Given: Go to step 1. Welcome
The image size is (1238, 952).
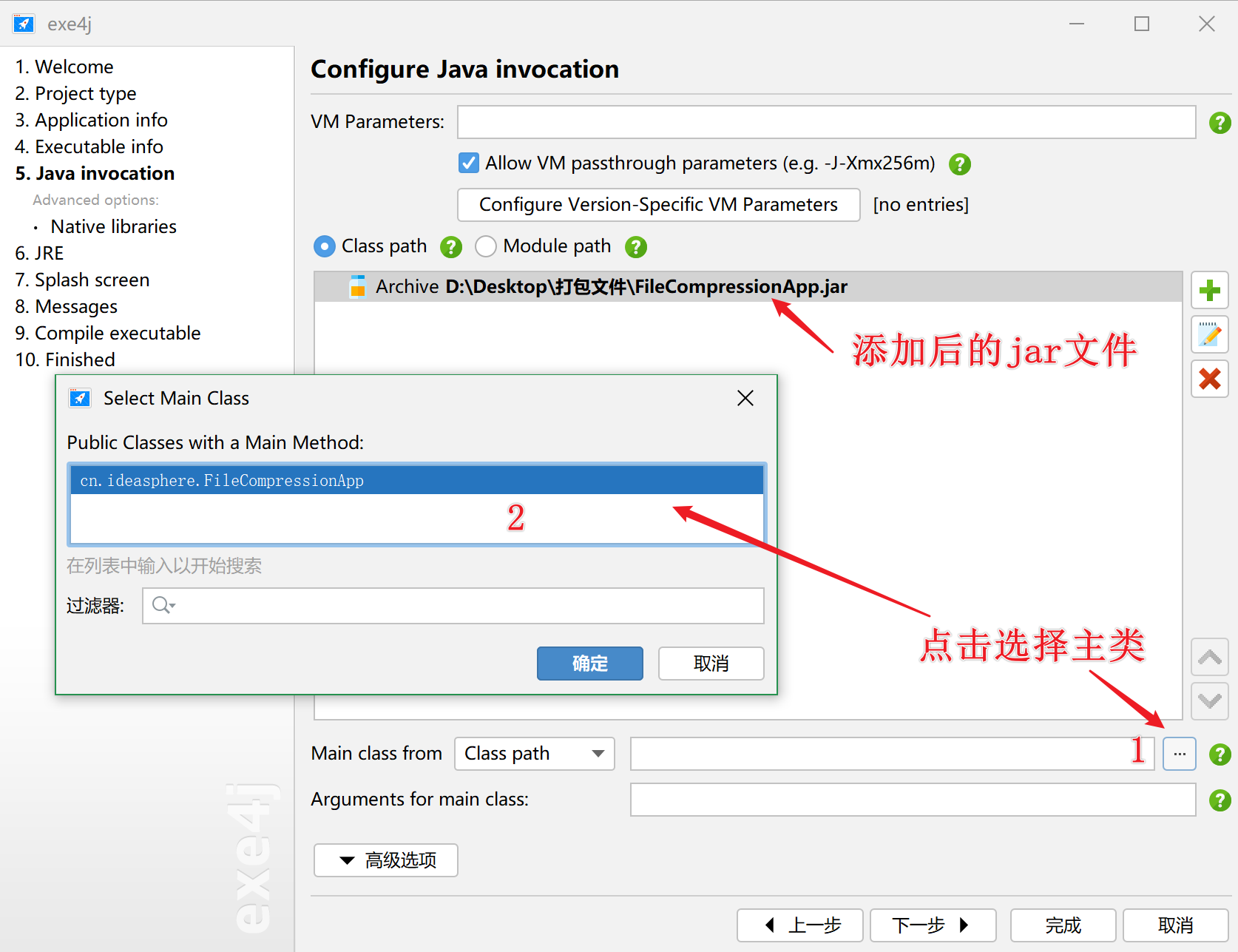Looking at the screenshot, I should point(64,67).
